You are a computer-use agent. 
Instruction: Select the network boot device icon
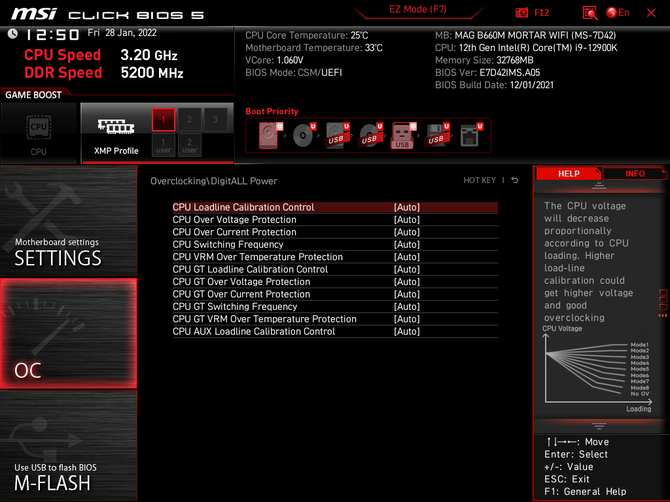471,135
